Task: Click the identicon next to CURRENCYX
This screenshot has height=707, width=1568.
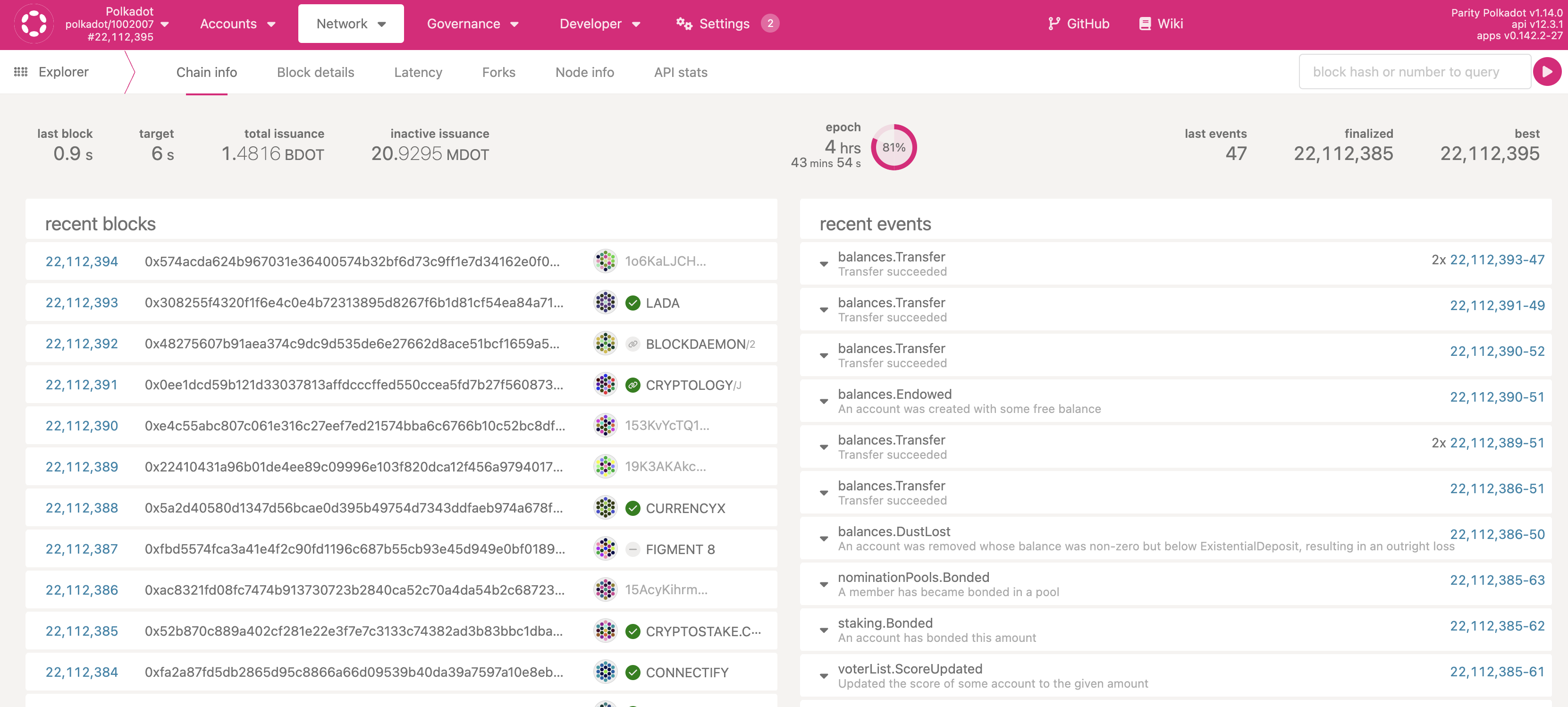Action: tap(605, 507)
